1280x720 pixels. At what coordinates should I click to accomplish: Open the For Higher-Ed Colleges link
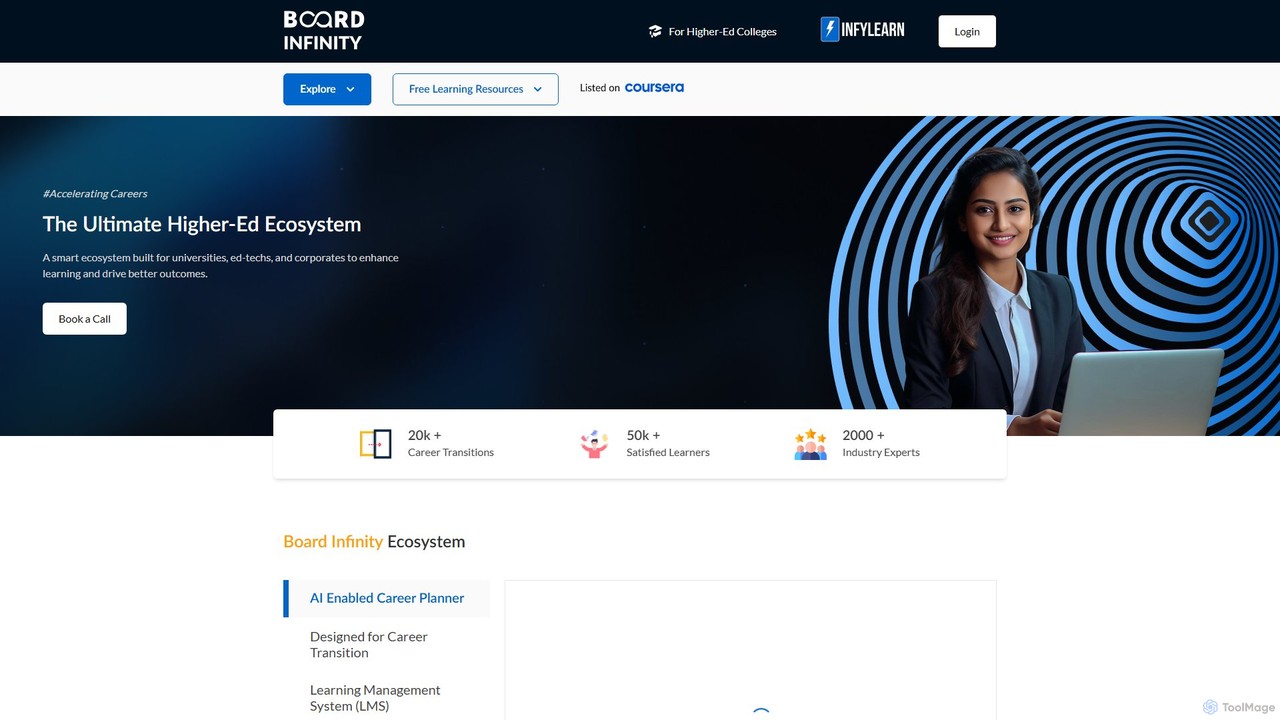722,32
